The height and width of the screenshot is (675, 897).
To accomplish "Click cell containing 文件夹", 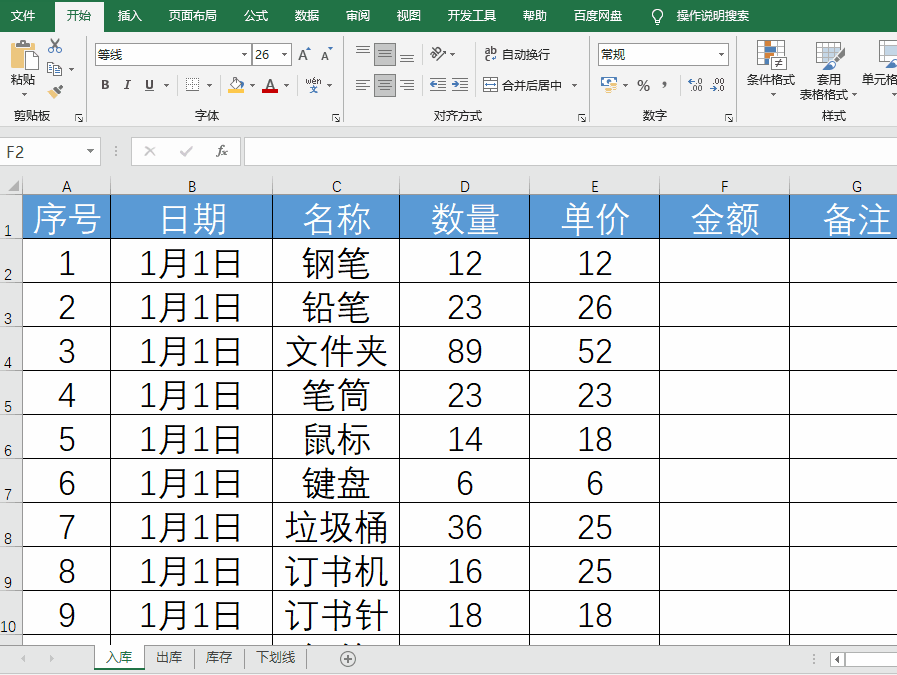I will (336, 349).
